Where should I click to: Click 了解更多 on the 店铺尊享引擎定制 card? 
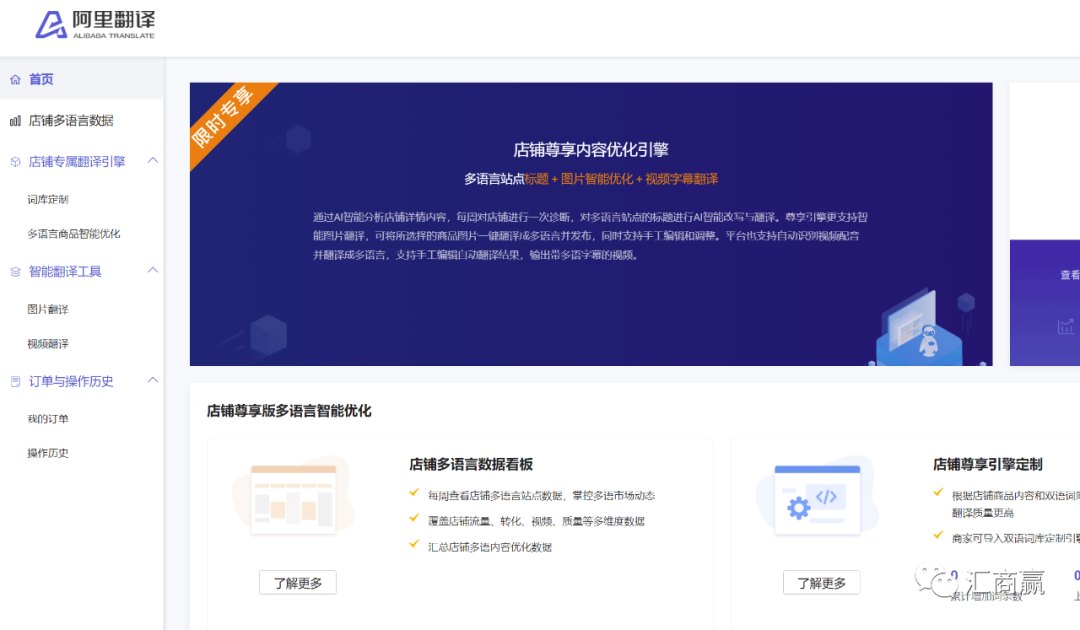[x=821, y=582]
